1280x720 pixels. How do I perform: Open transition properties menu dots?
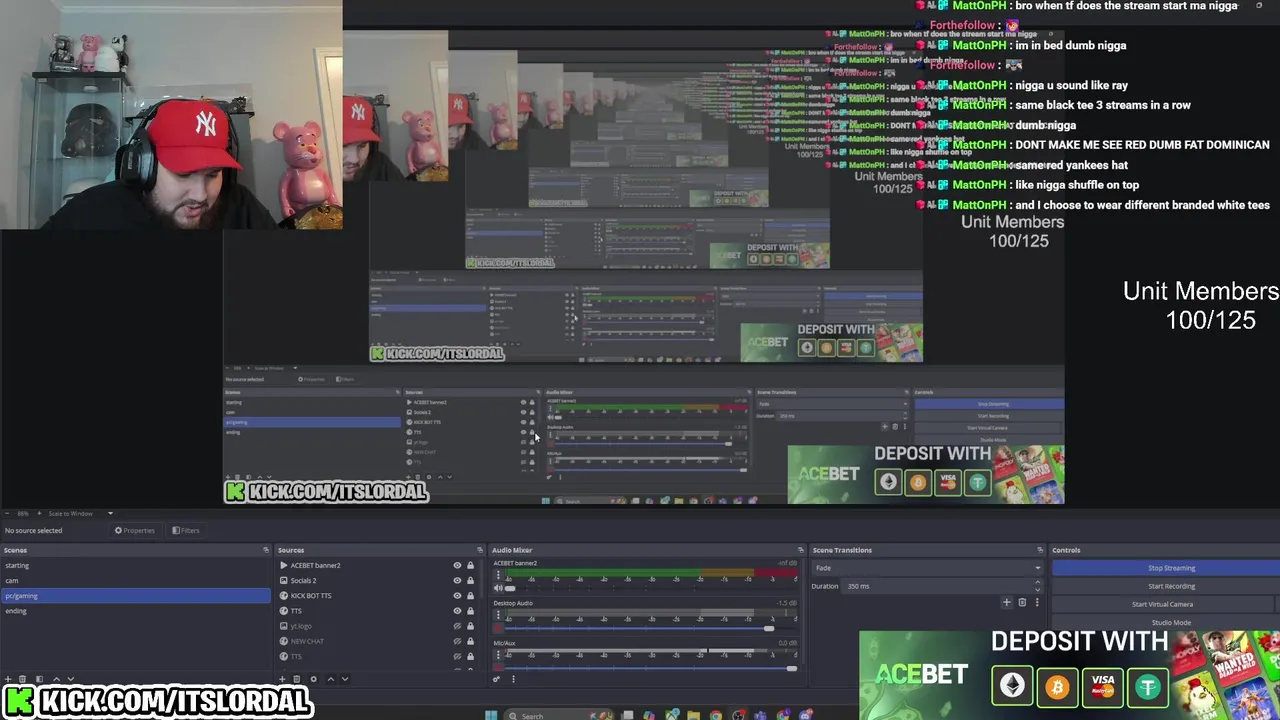coord(1037,602)
